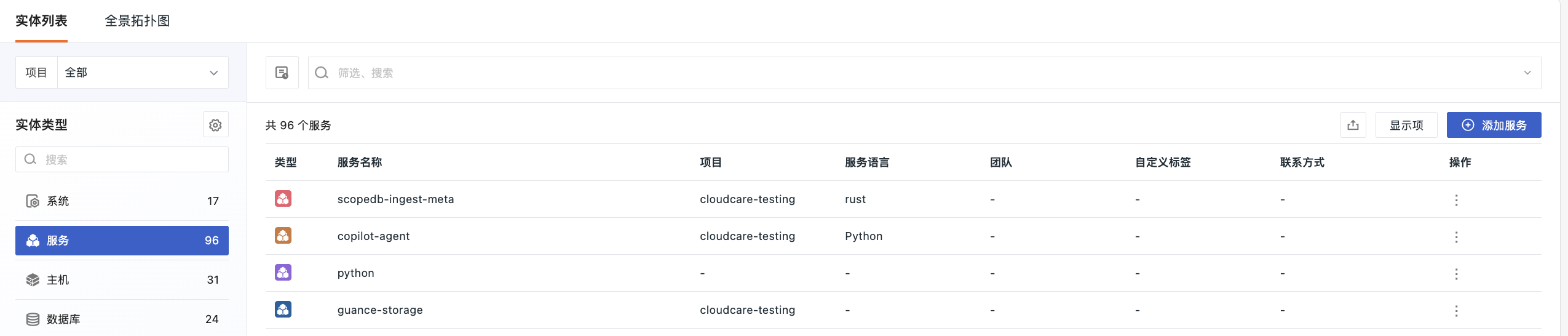The image size is (1568, 336).
Task: Select 主机 entity type
Action: pos(122,280)
